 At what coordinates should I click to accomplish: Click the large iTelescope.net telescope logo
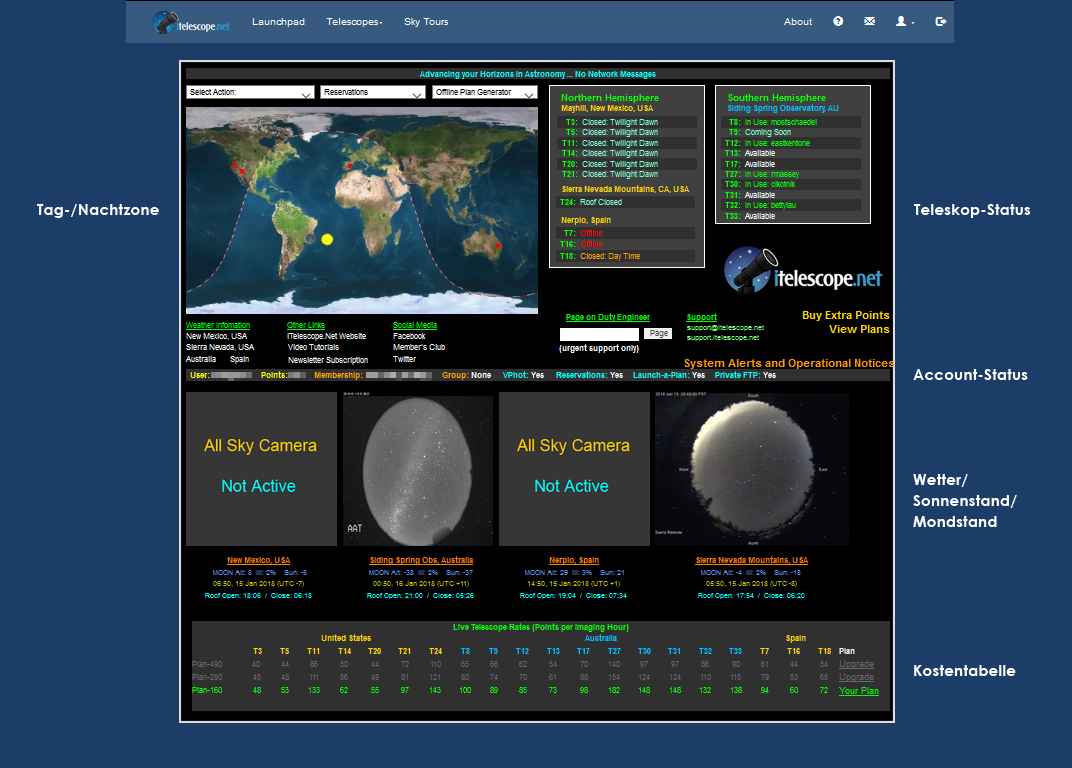click(803, 270)
